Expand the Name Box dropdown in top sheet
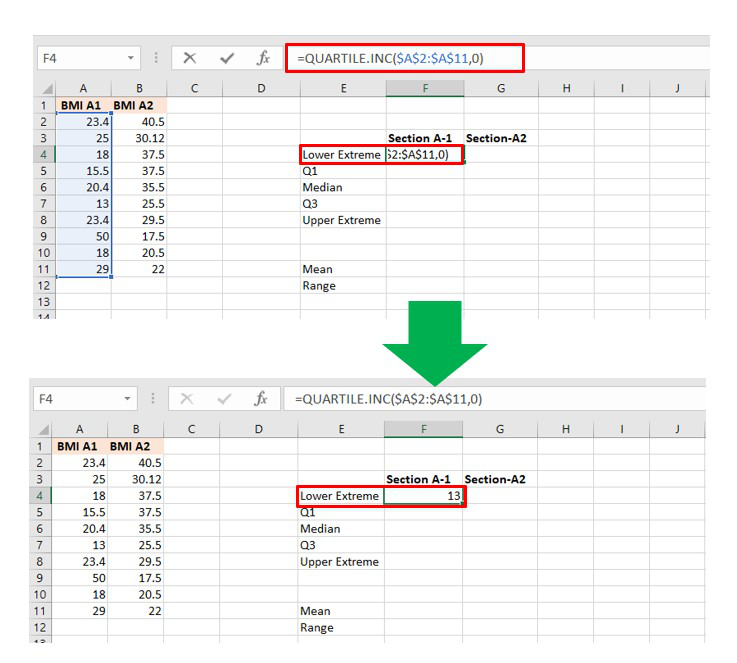737x663 pixels. (x=131, y=58)
